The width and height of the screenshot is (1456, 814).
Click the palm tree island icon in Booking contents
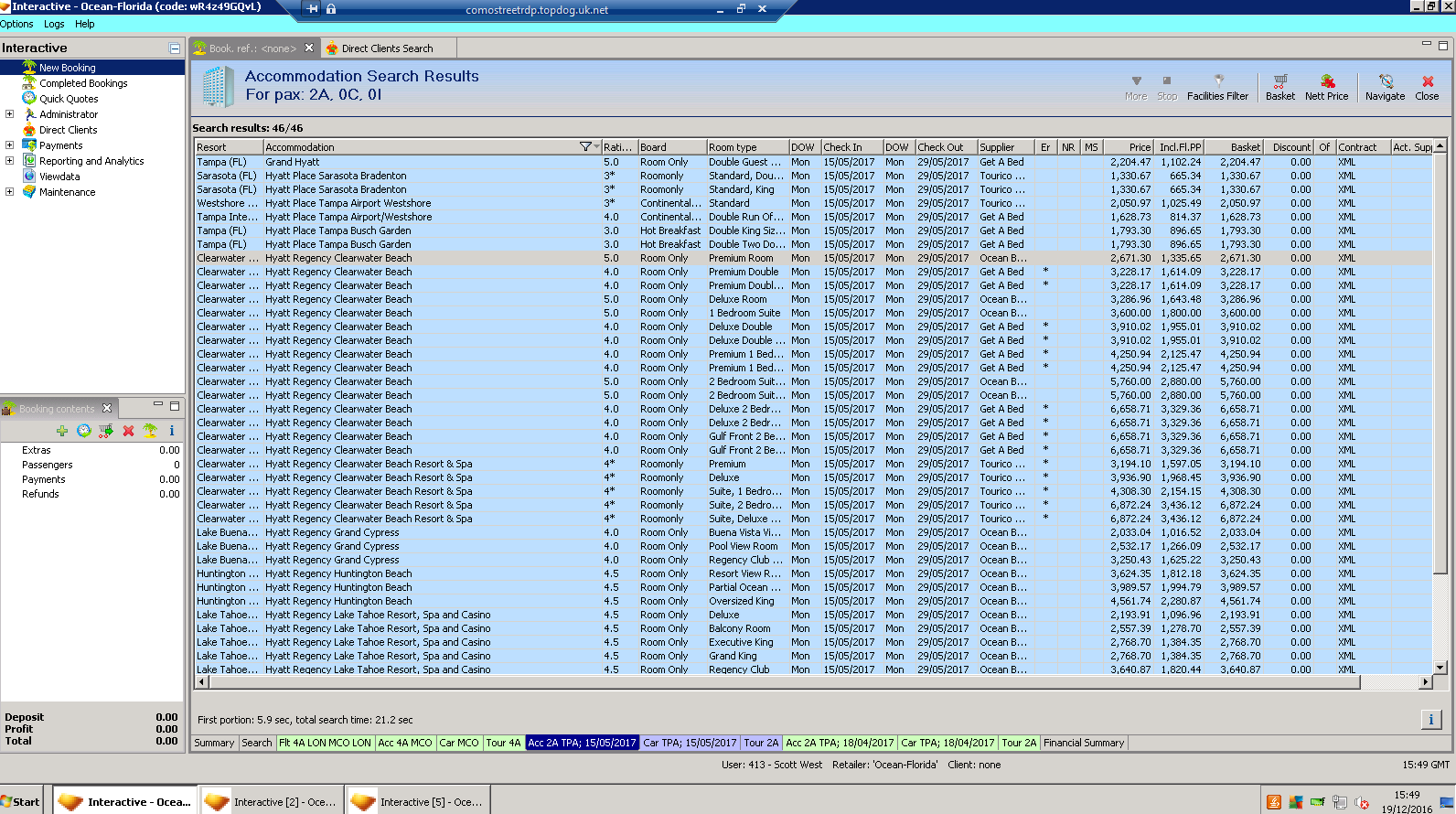tap(150, 431)
